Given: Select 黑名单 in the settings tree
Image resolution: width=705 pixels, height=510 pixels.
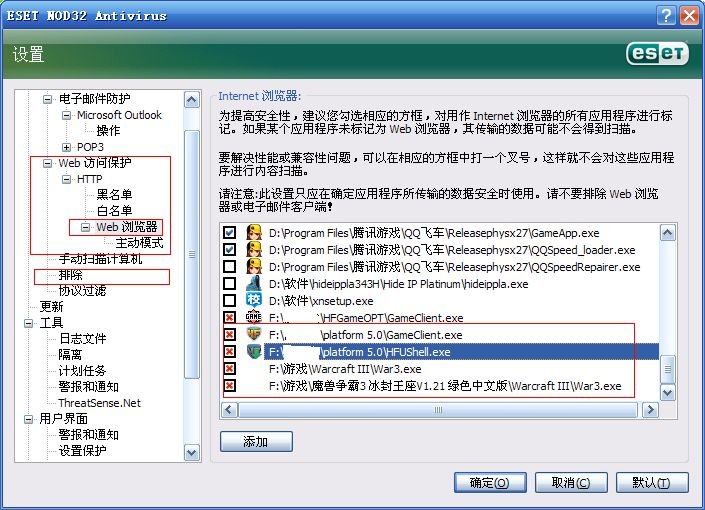Looking at the screenshot, I should pyautogui.click(x=114, y=195).
